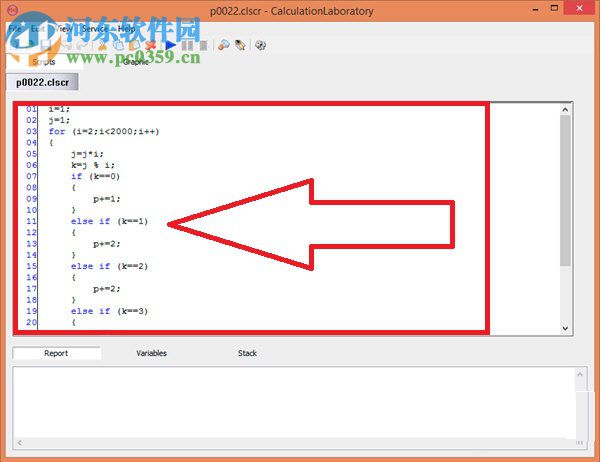Click the code editor vertical scrollbar thumb
The image size is (600, 462).
click(566, 190)
